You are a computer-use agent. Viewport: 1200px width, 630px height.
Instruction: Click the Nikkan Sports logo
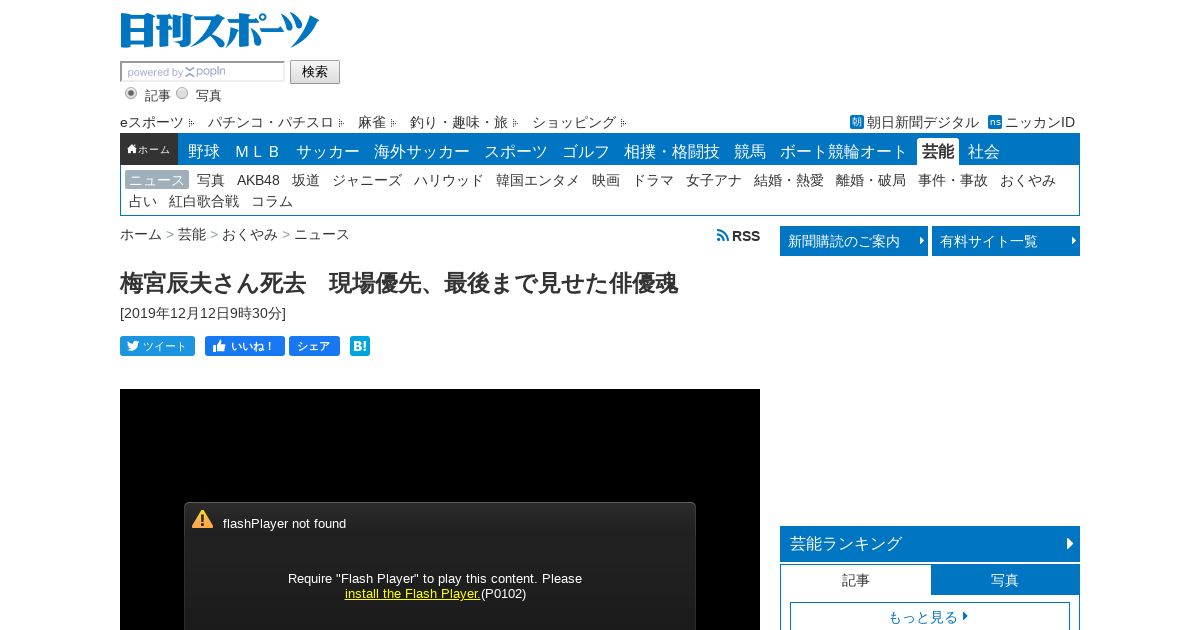click(219, 30)
